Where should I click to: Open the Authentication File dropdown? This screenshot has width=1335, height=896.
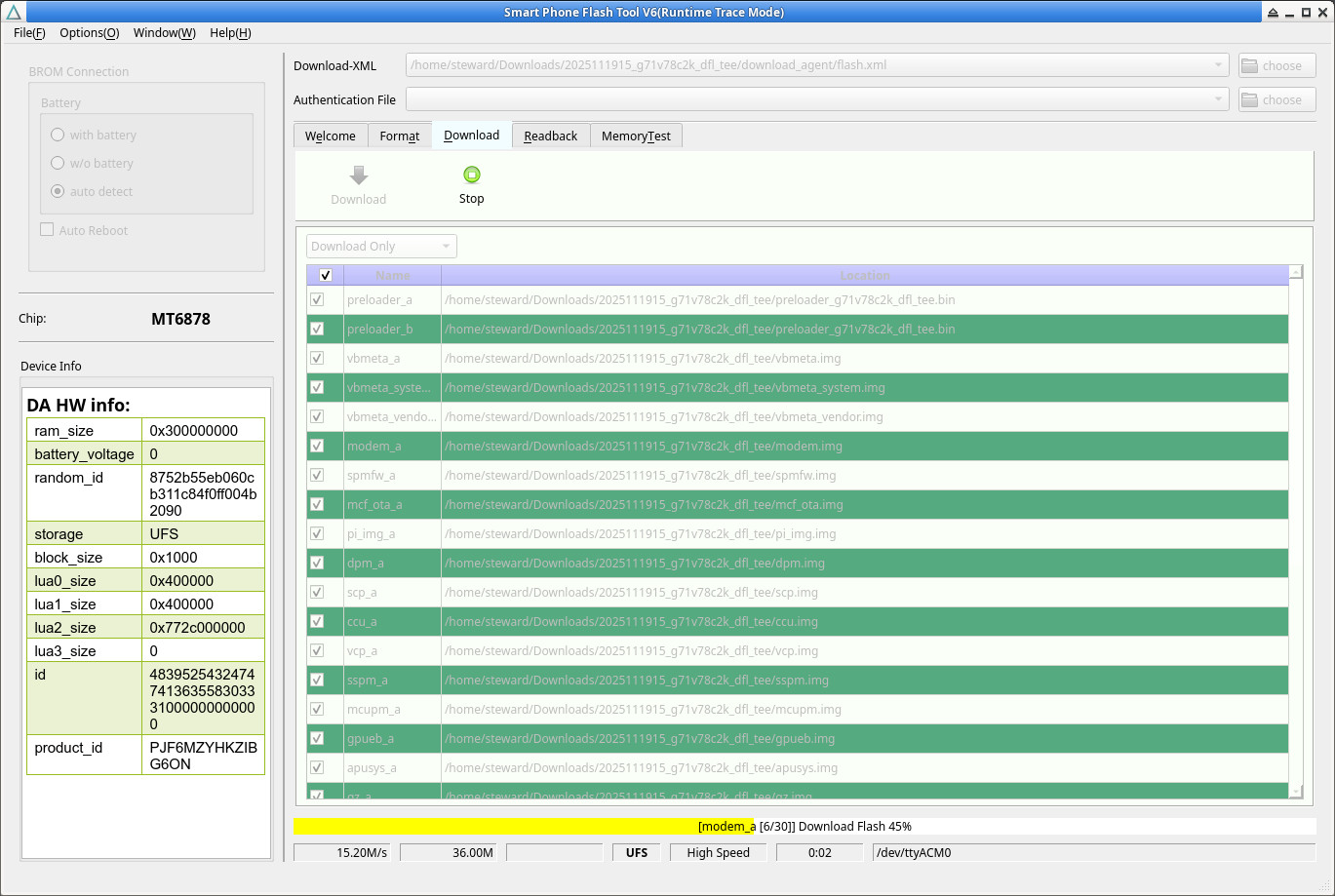[x=1218, y=100]
